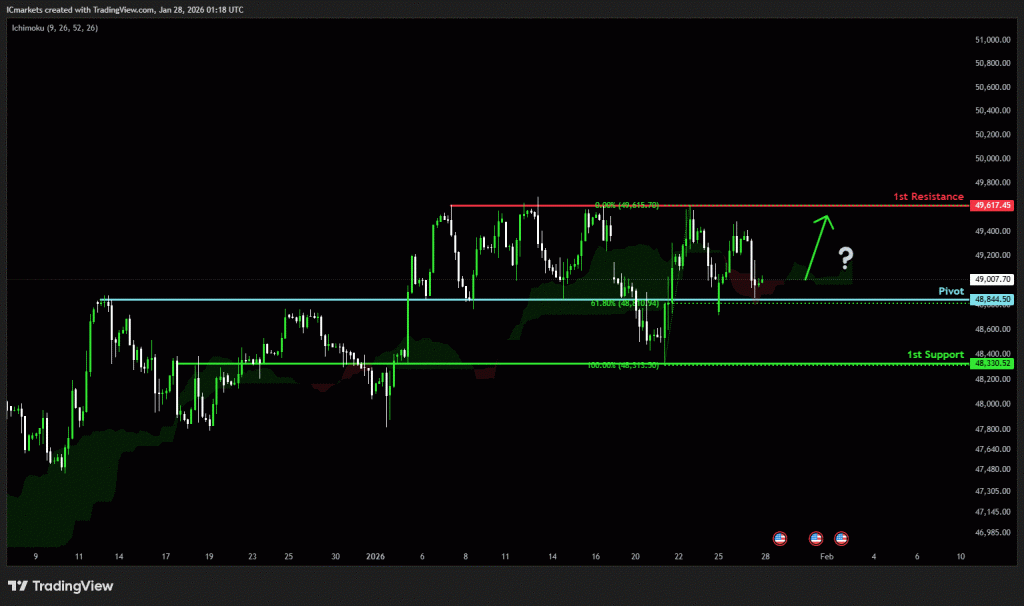Click the 0.00% Fibonacci level label

click(x=626, y=205)
